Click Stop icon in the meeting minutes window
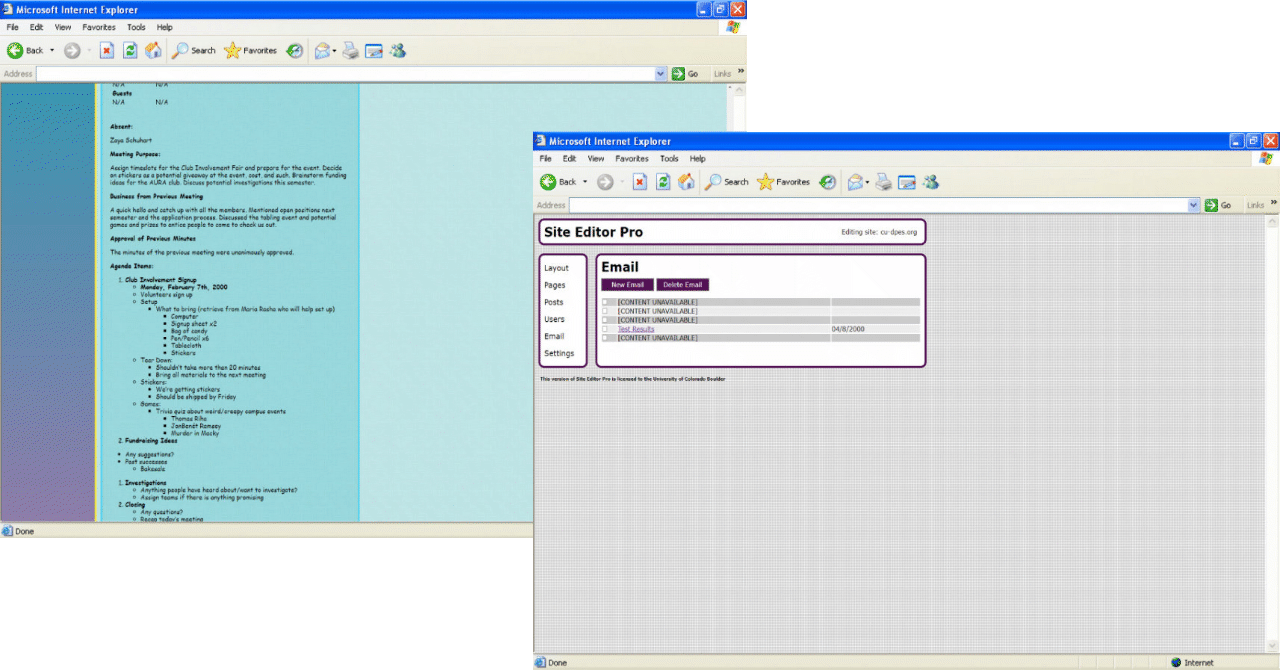Screen dimensions: 1280x670 pos(107,50)
